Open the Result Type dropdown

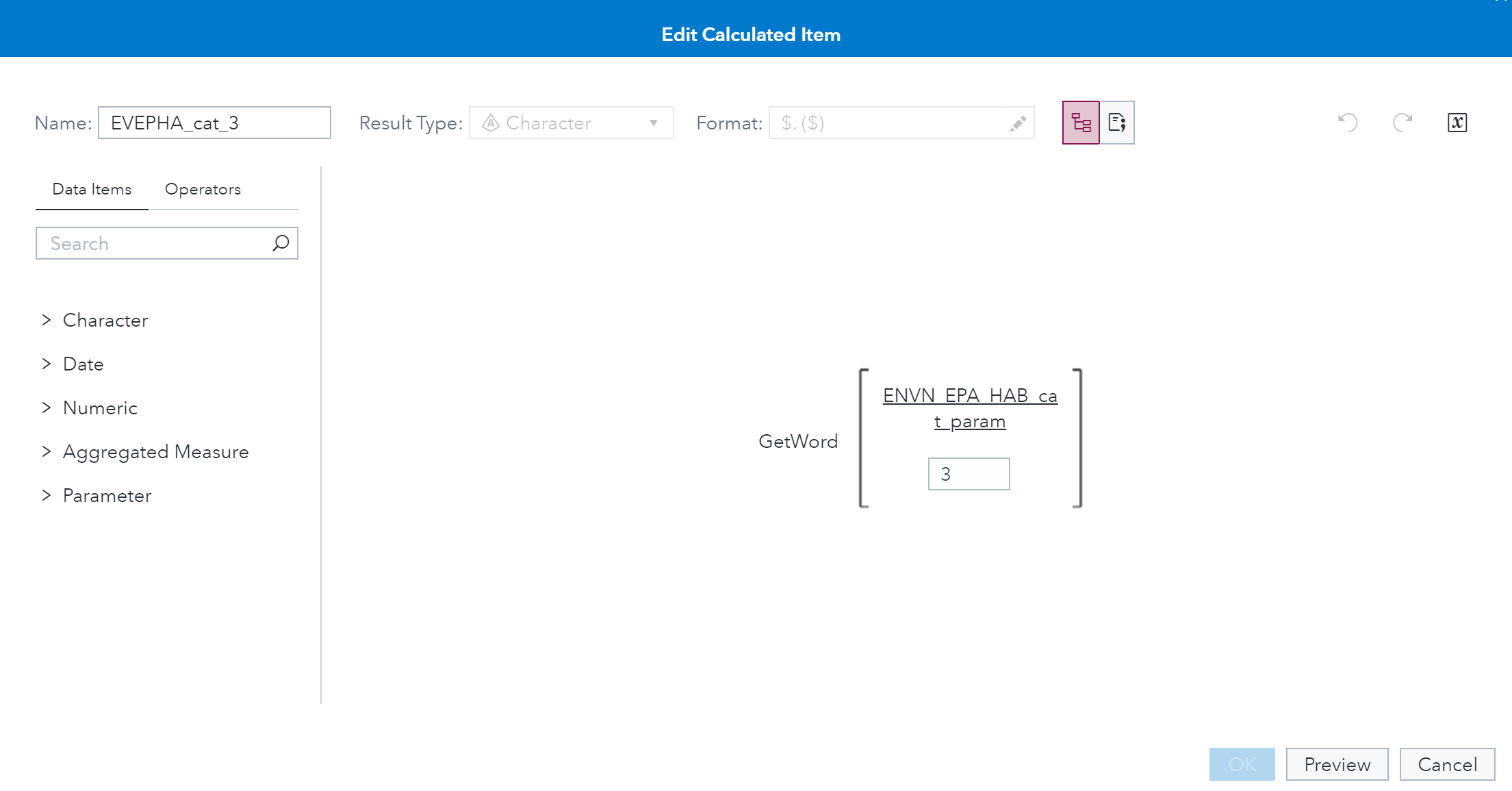coord(571,123)
